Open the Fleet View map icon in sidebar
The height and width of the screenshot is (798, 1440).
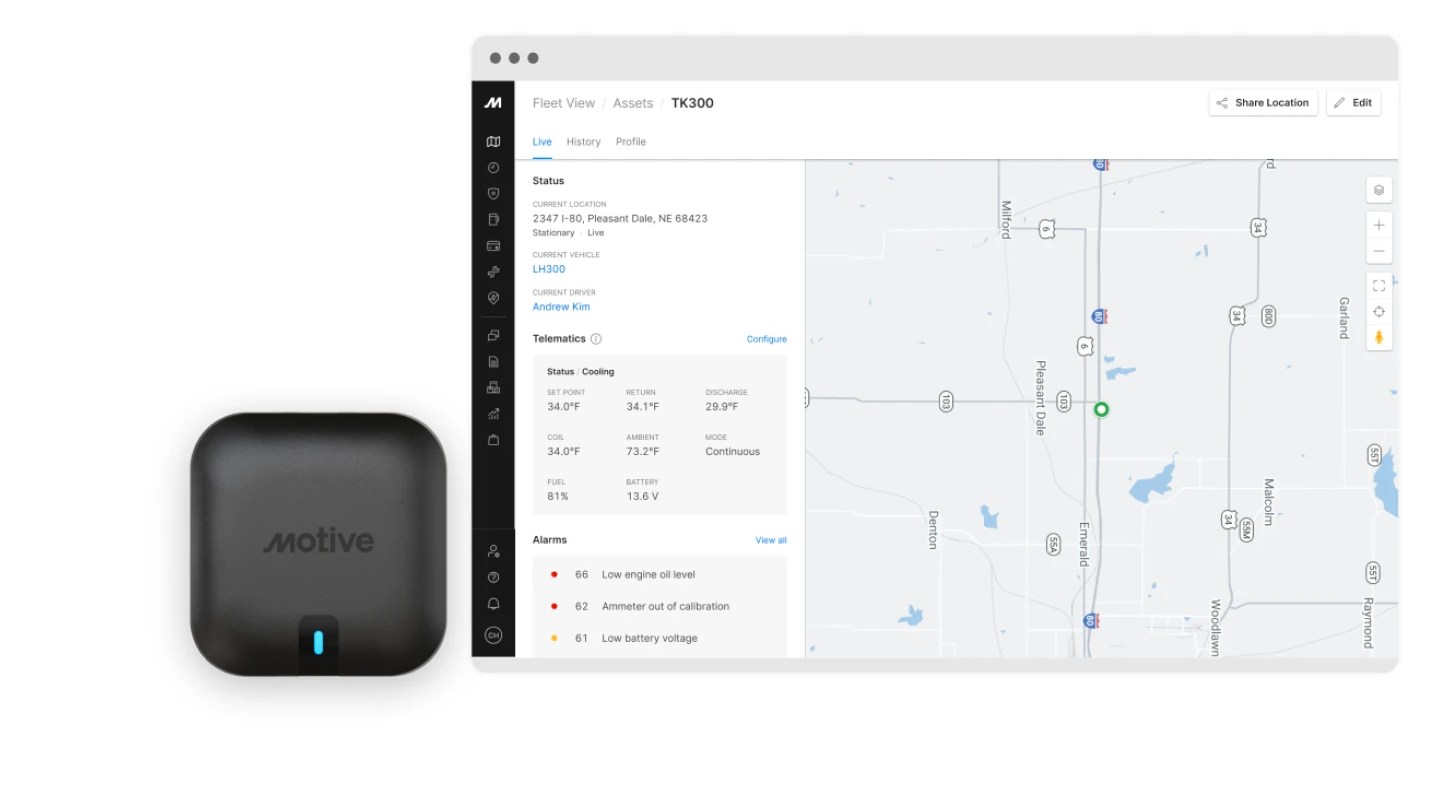pos(493,141)
